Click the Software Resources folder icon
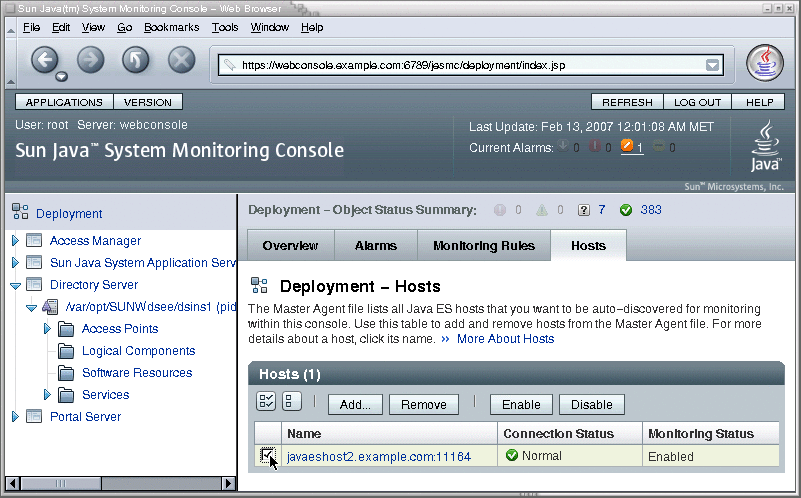The image size is (801, 498). [66, 373]
